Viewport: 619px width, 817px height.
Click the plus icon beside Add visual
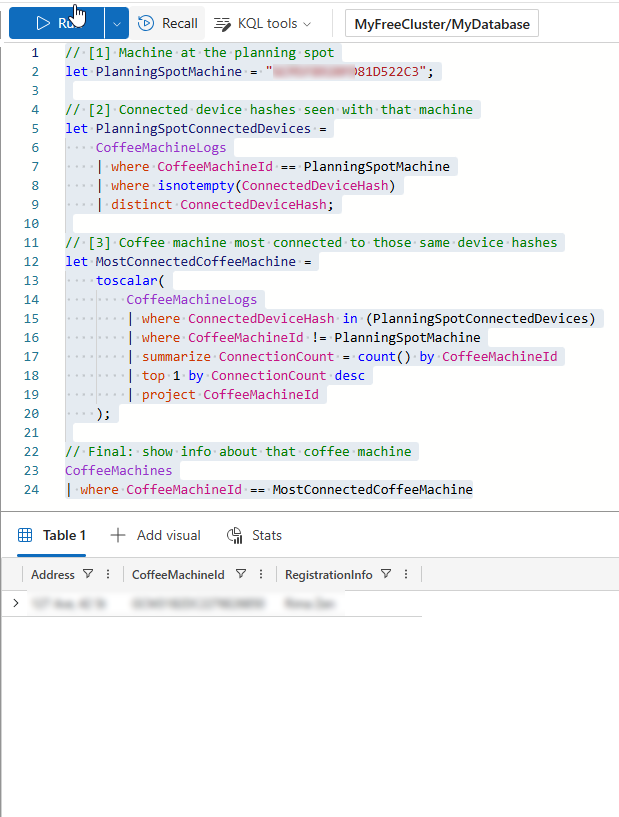pos(118,535)
